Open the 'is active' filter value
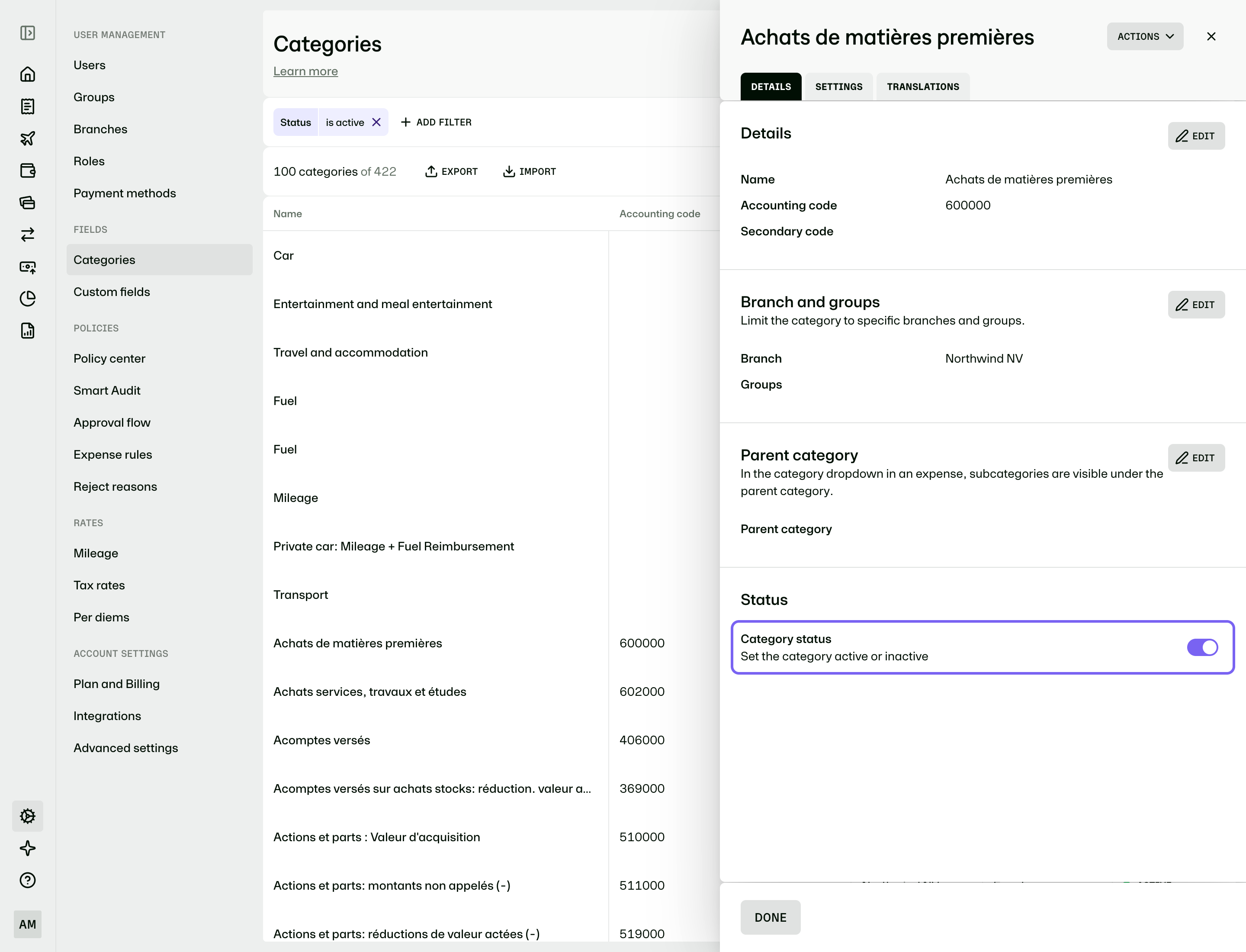 tap(344, 122)
